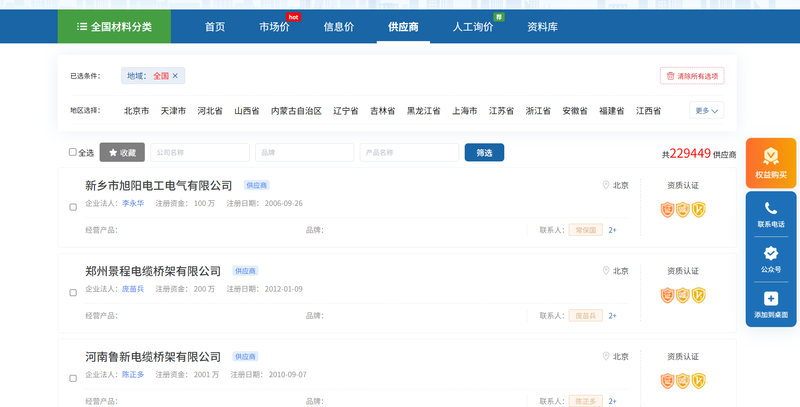
Task: Open 新乡市旭阳电工电气有限公司 company page
Action: [x=159, y=186]
